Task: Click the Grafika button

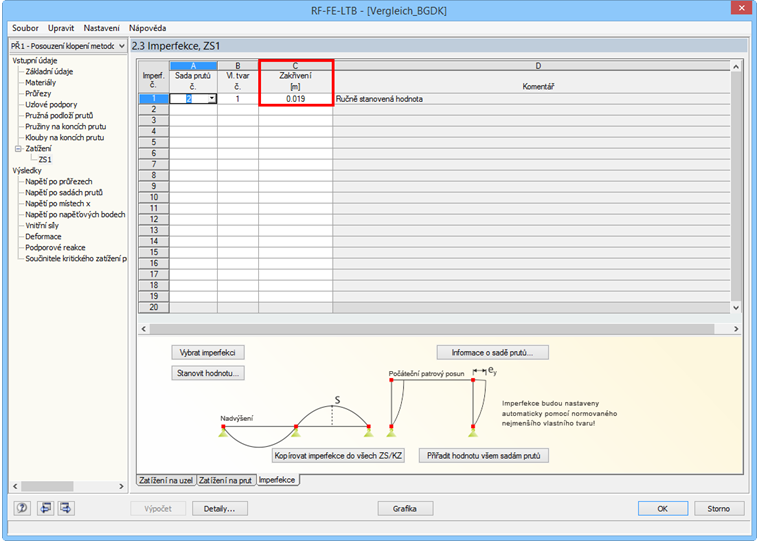Action: click(405, 509)
